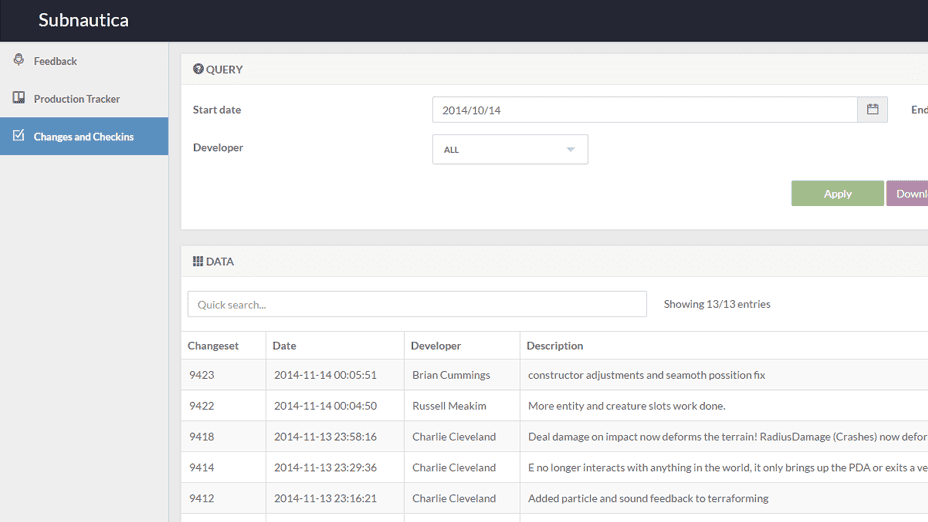This screenshot has height=522, width=928.
Task: Click developer name Brian Cummings
Action: click(x=451, y=375)
